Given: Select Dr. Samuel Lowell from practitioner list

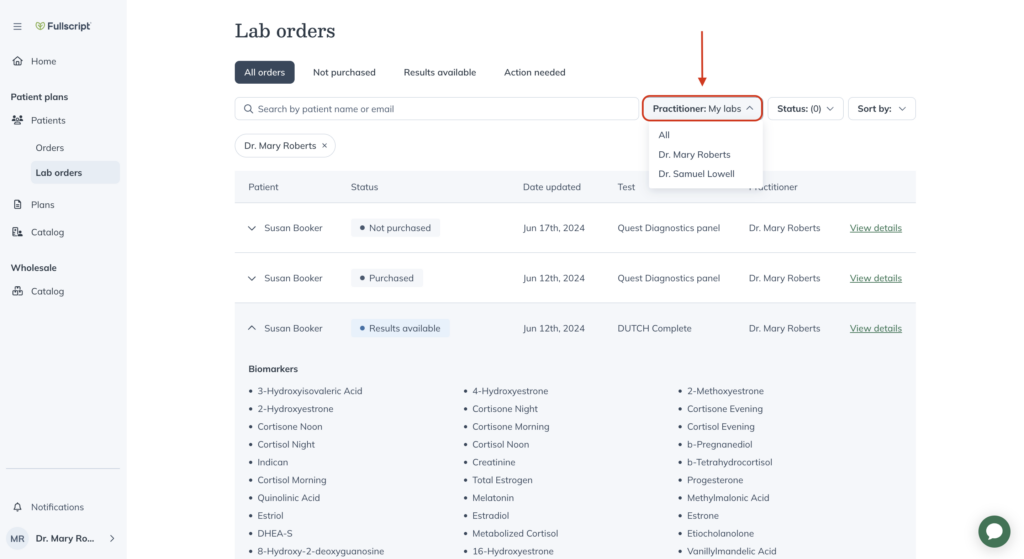Looking at the screenshot, I should click(x=696, y=174).
